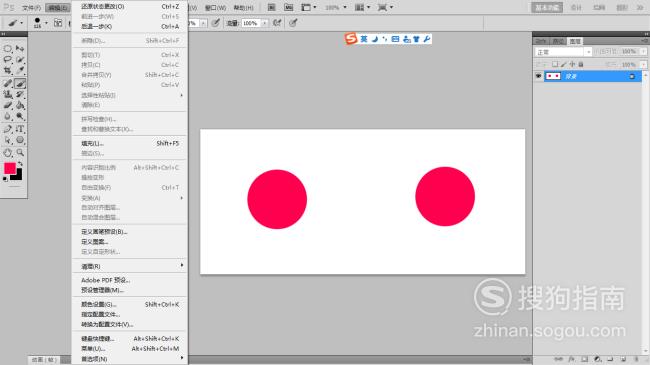Screen dimensions: 650x365
Task: Open the screen mode dropdown
Action: coord(386,7)
